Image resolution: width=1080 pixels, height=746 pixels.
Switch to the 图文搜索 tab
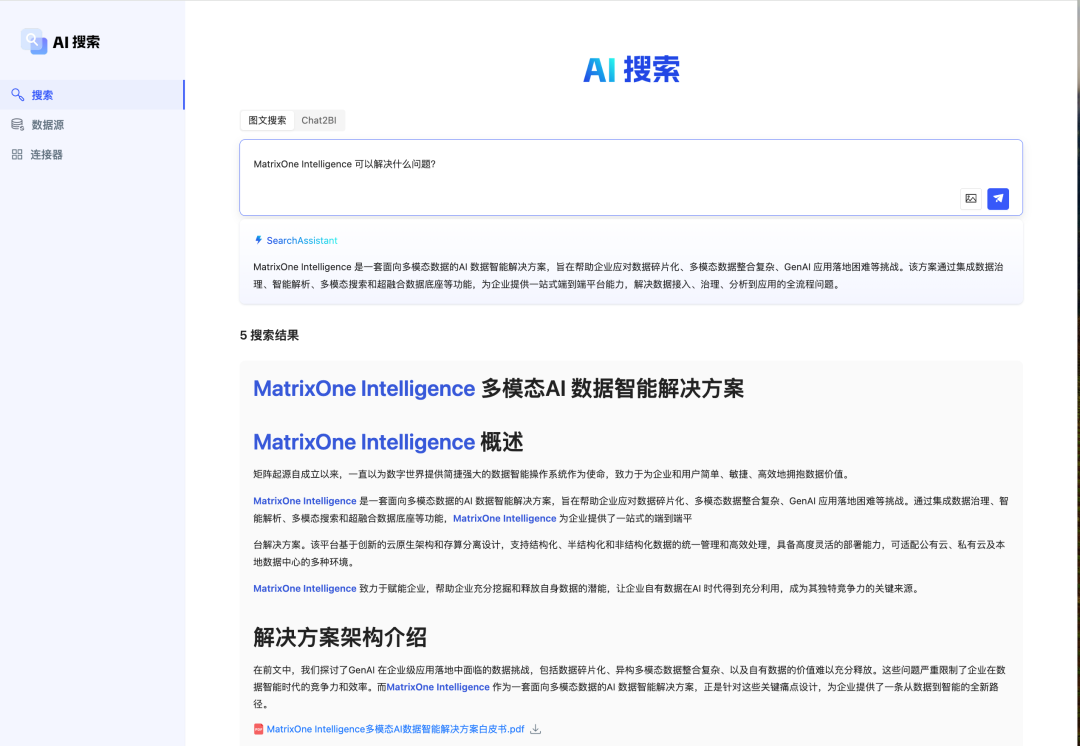[267, 121]
